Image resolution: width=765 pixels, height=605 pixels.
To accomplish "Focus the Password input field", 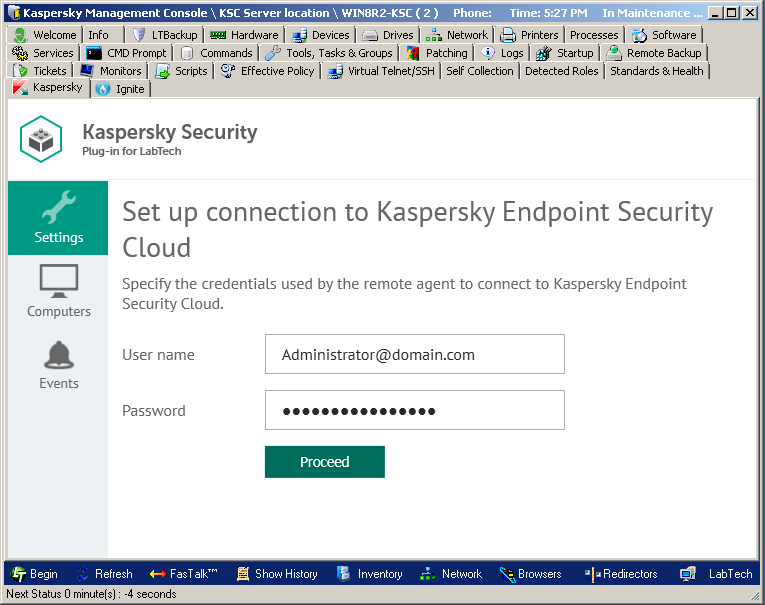I will (414, 411).
